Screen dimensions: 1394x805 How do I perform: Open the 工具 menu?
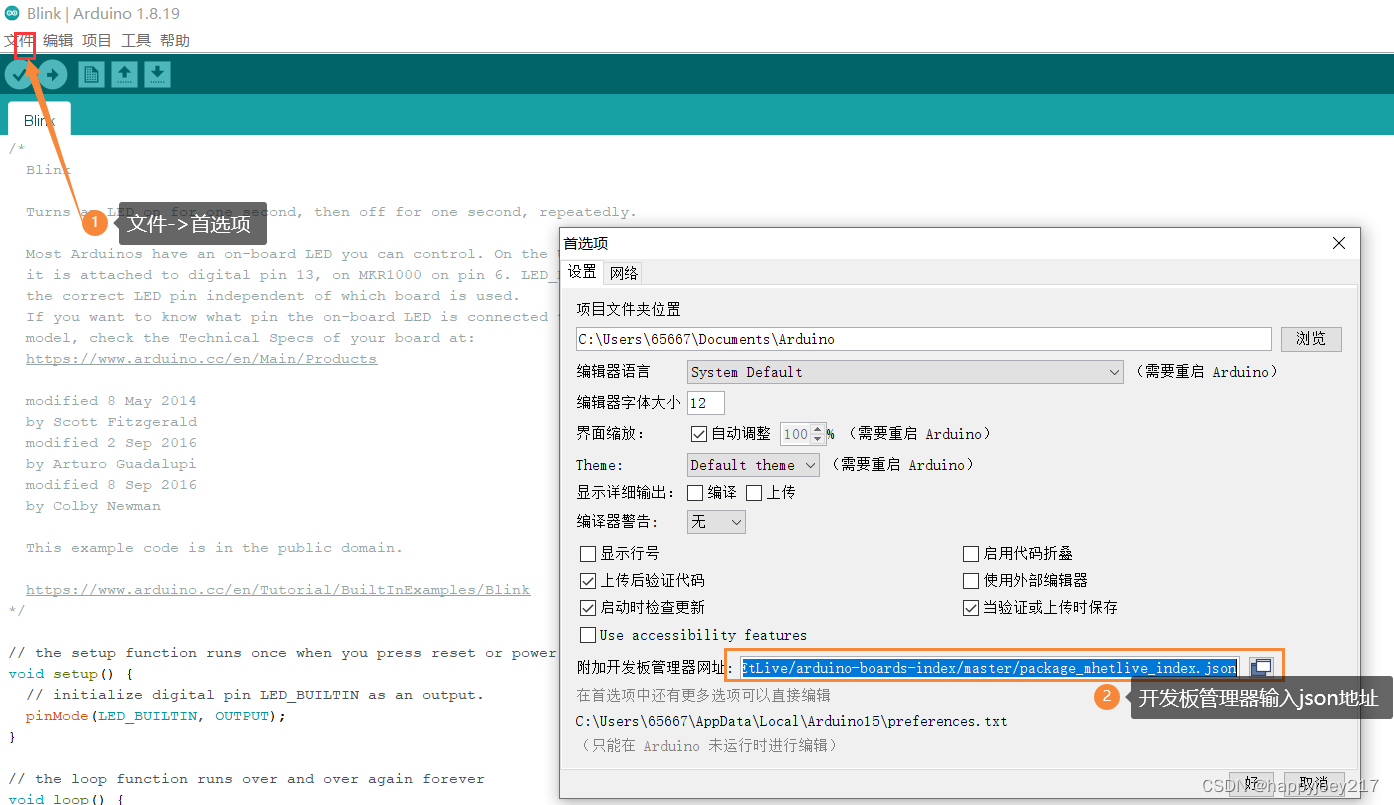[x=136, y=41]
